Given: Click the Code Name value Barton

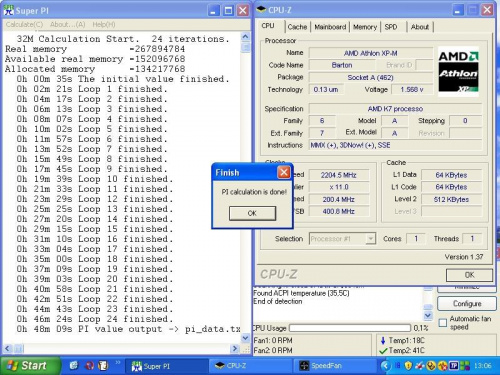Looking at the screenshot, I should pos(342,65).
